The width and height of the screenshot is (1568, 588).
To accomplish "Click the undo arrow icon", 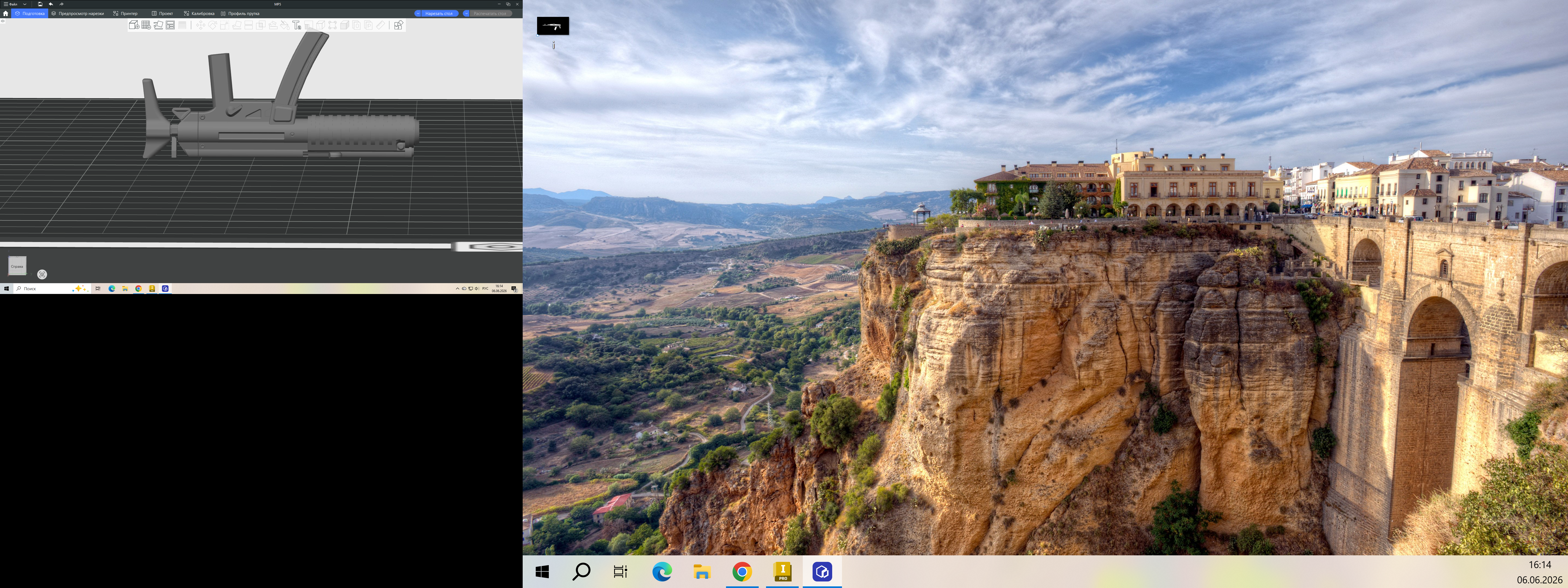I will click(51, 4).
